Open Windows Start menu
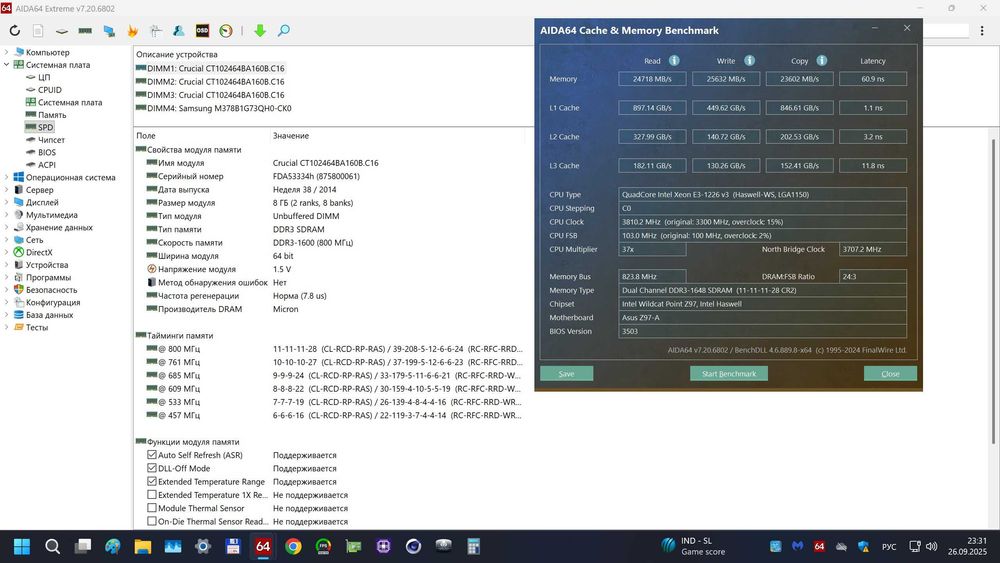 tap(22, 546)
